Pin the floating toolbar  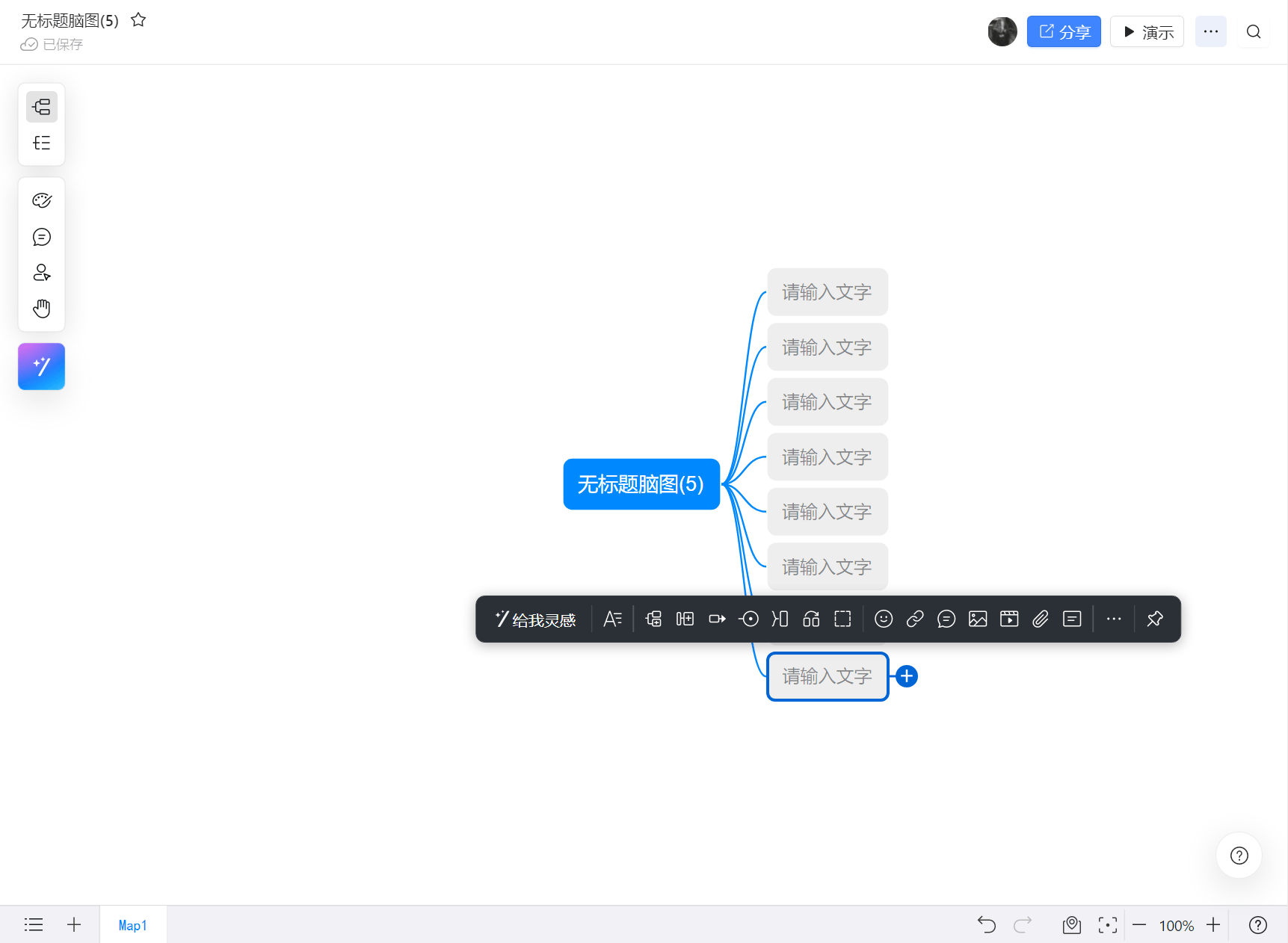[x=1154, y=619]
